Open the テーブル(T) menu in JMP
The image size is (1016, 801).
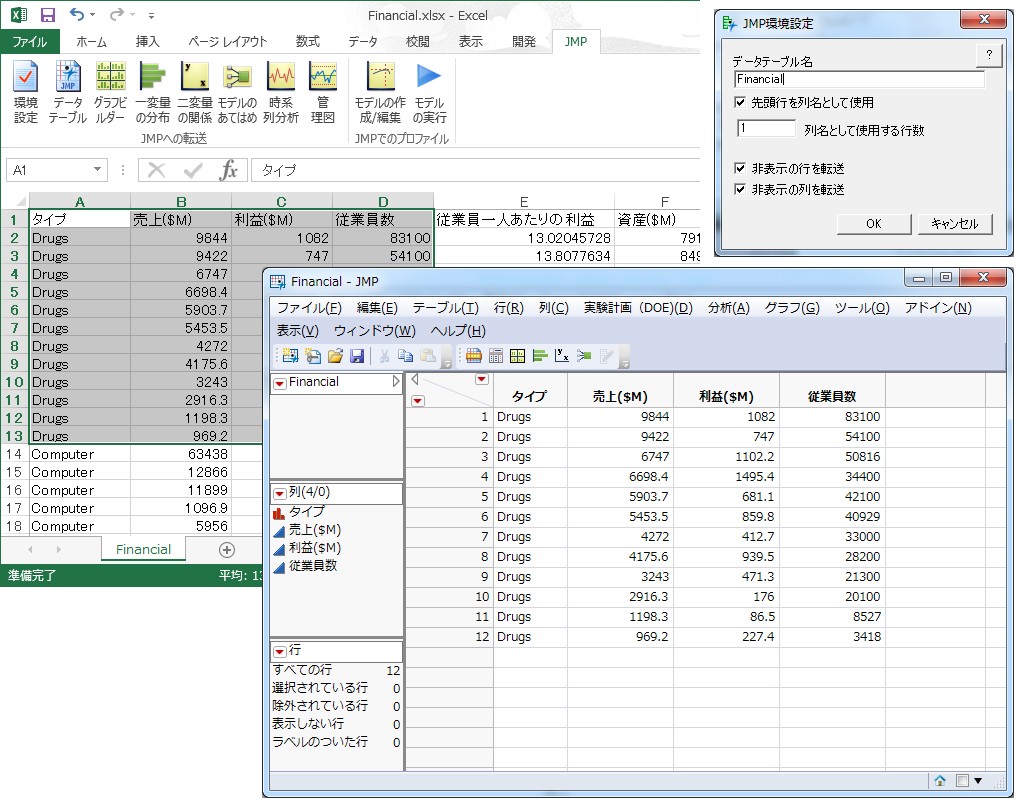[446, 308]
